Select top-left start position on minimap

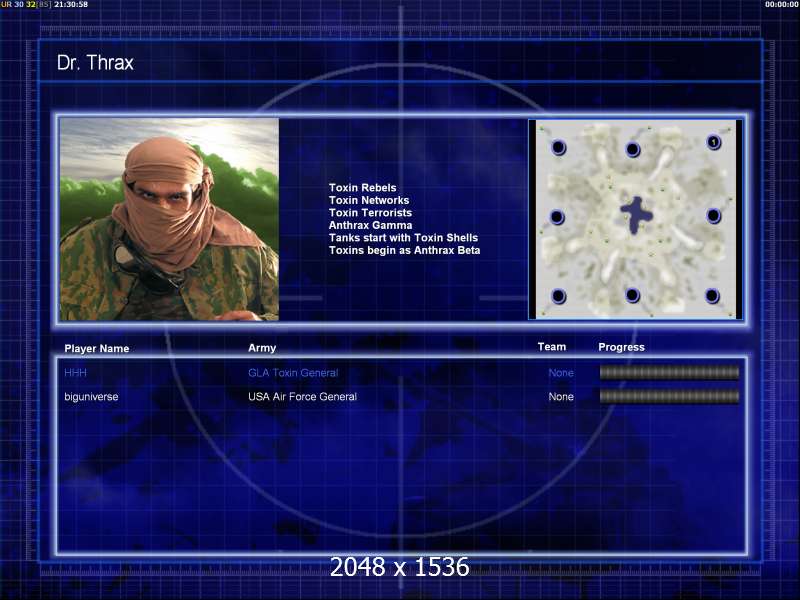559,148
